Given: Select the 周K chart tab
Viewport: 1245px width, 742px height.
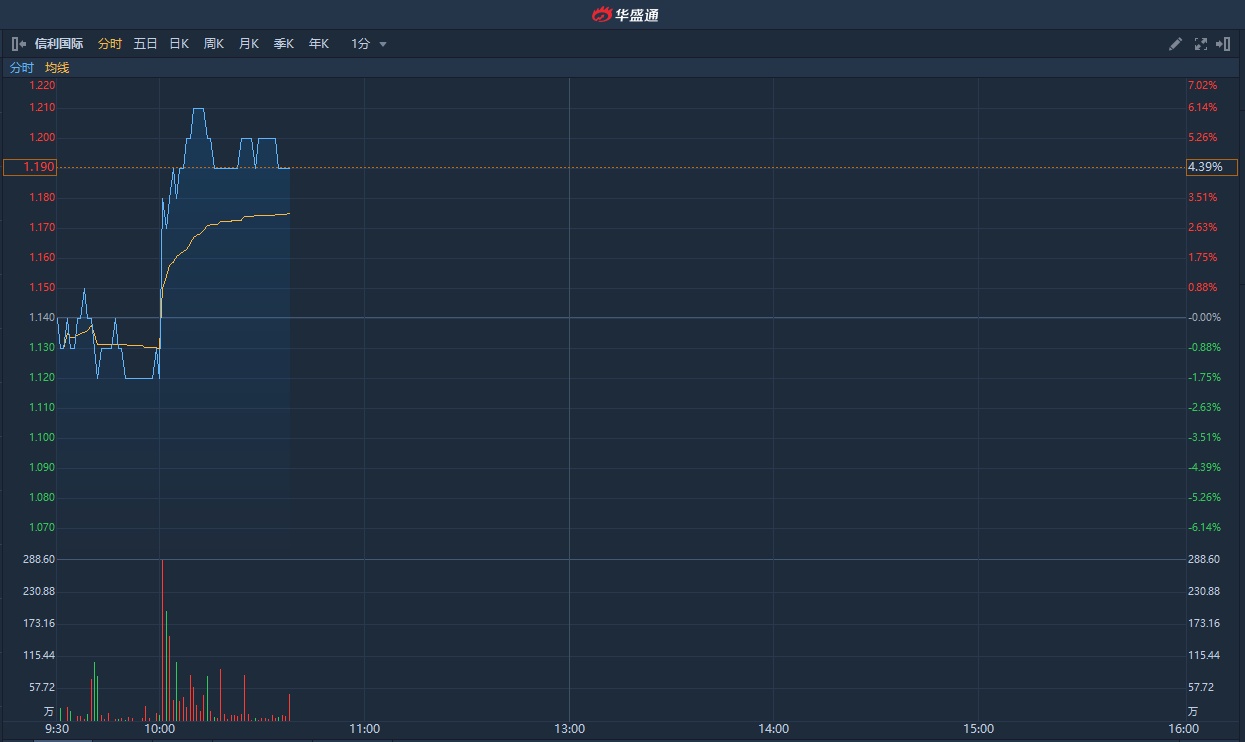Looking at the screenshot, I should point(214,44).
